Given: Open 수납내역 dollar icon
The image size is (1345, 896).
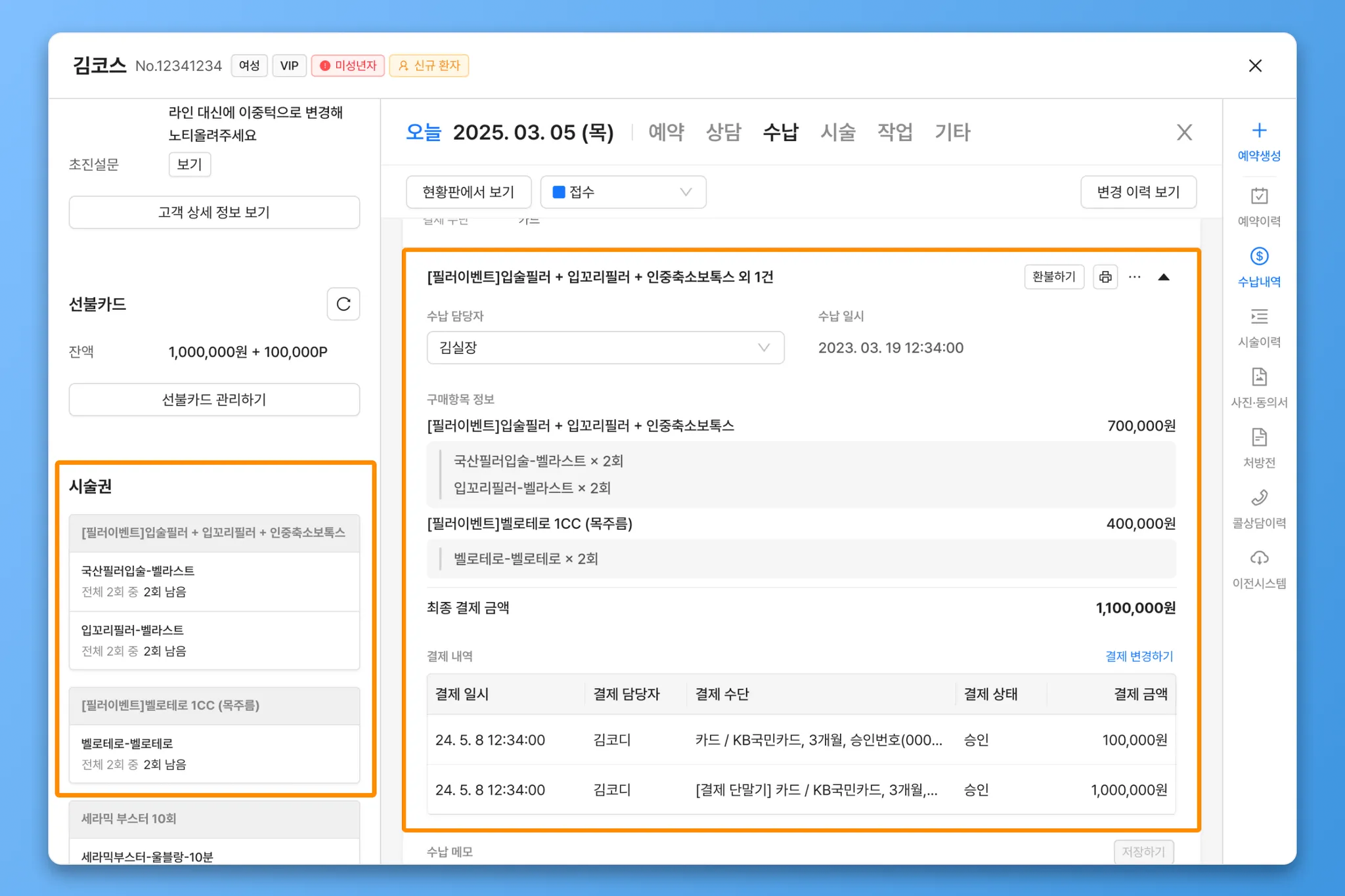Looking at the screenshot, I should 1258,257.
